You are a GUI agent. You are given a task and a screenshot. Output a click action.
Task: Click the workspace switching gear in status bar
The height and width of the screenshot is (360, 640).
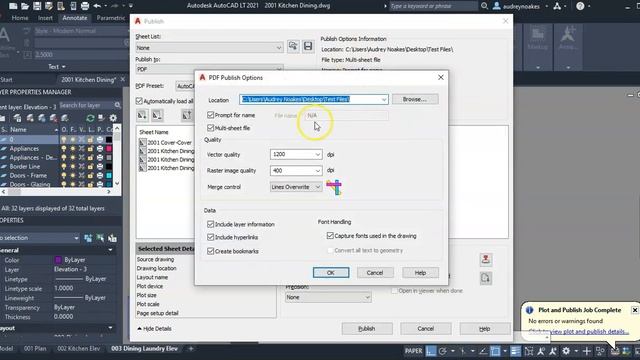point(566,351)
